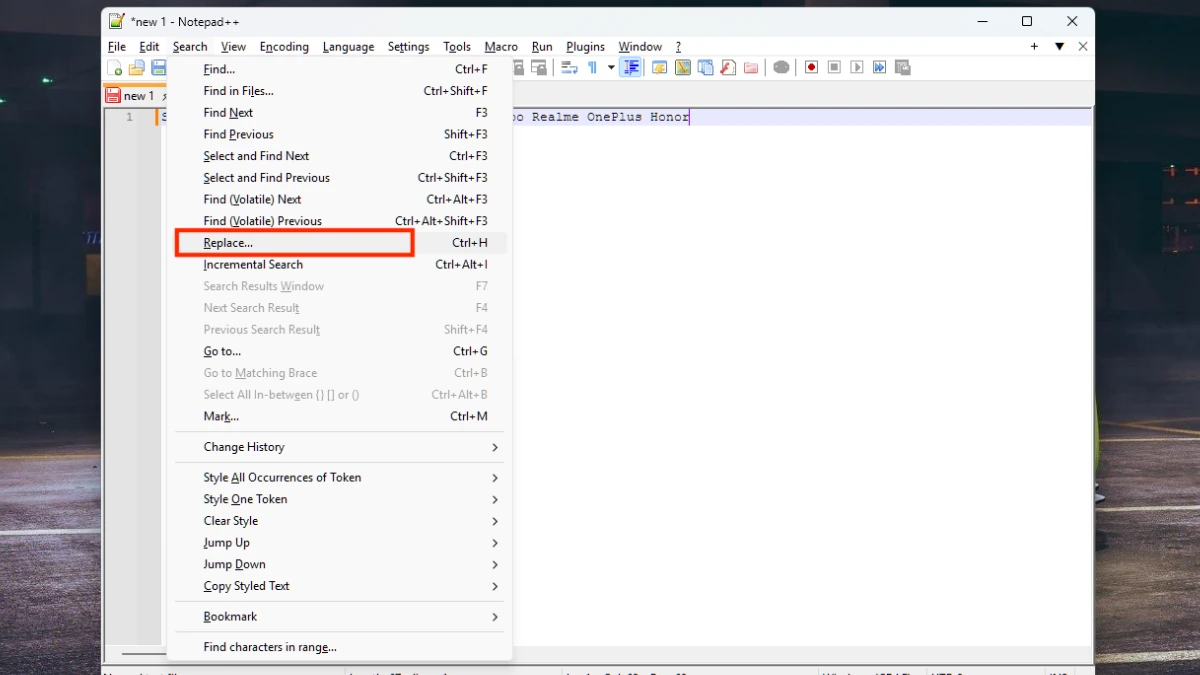This screenshot has height=675, width=1200.
Task: Click the Save recorded macro icon
Action: pos(902,68)
